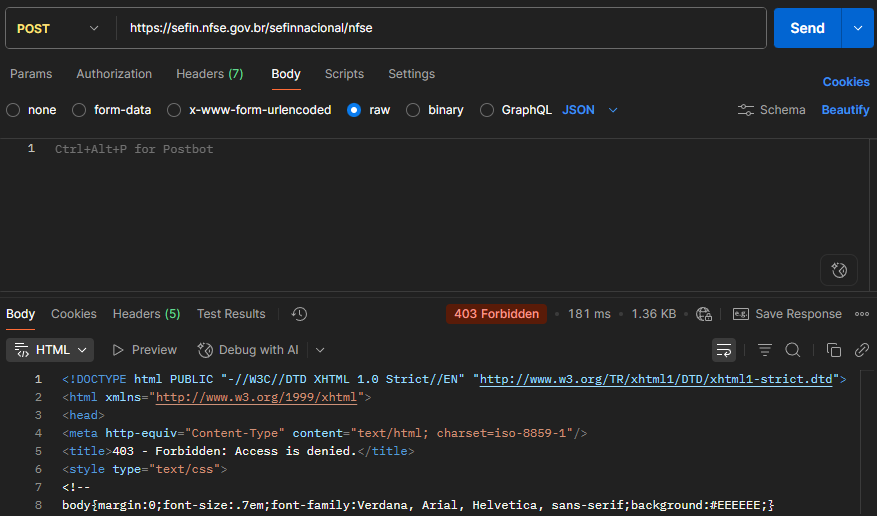Expand the JSON body format dropdown
The height and width of the screenshot is (516, 877).
coord(590,110)
